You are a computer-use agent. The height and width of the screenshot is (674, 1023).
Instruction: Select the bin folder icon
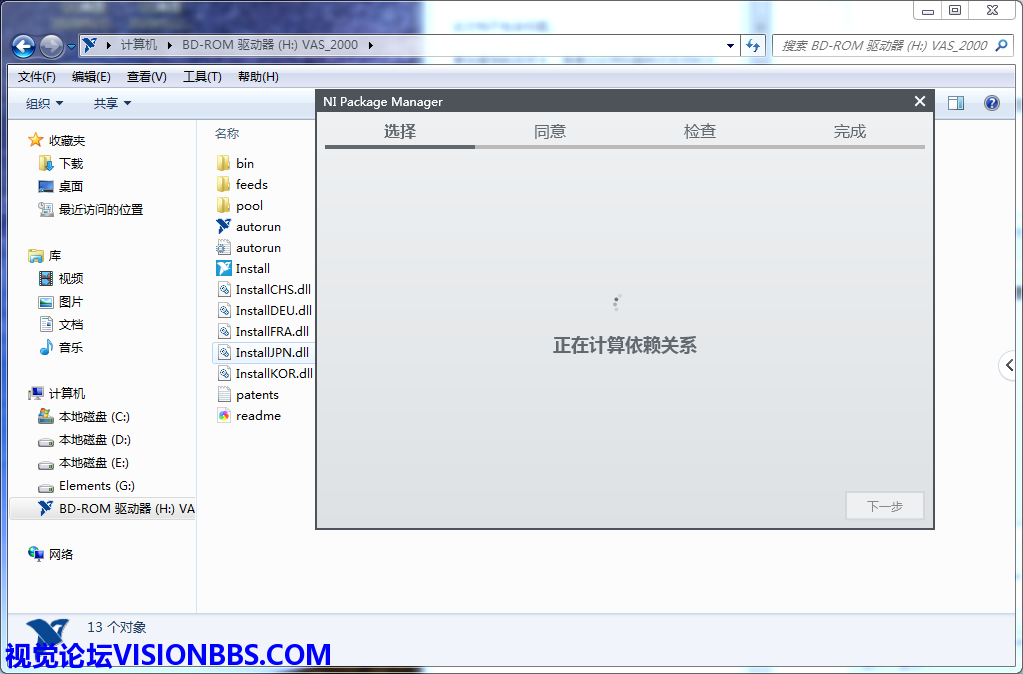[x=223, y=163]
